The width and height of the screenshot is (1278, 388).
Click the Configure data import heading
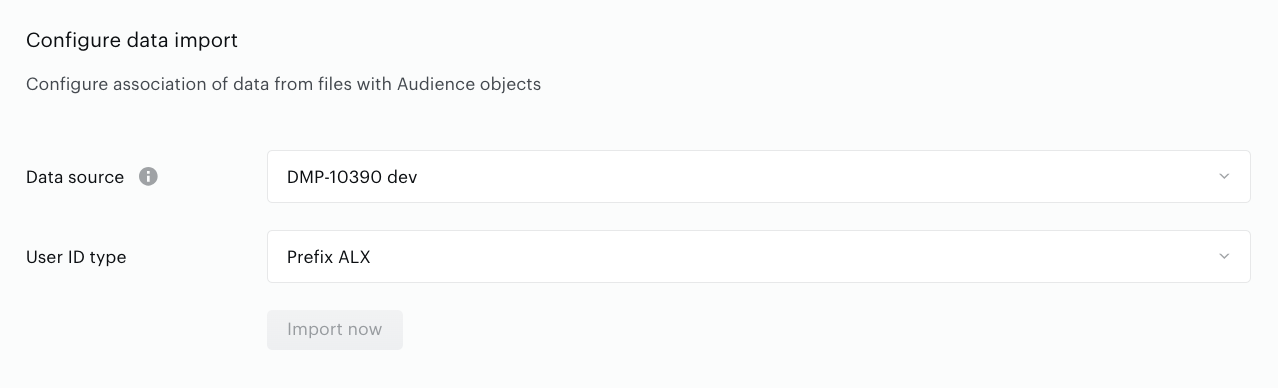(x=132, y=41)
